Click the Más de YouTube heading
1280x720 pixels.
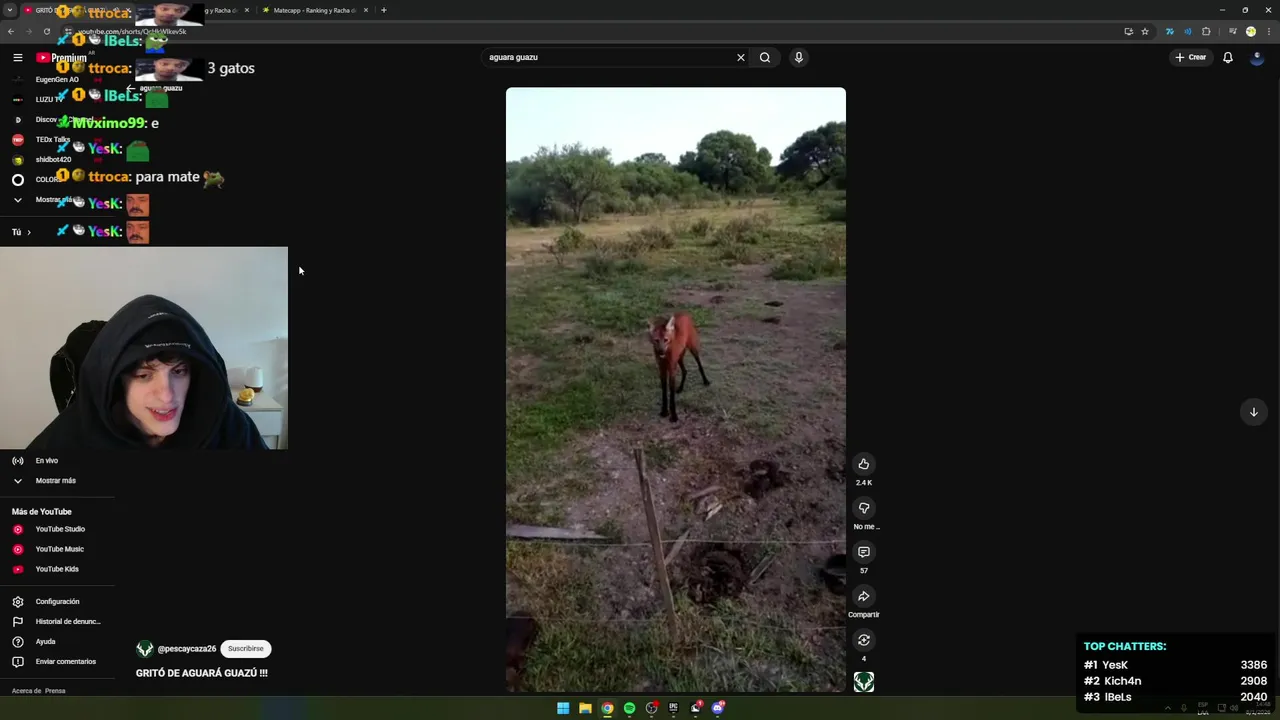(x=42, y=512)
